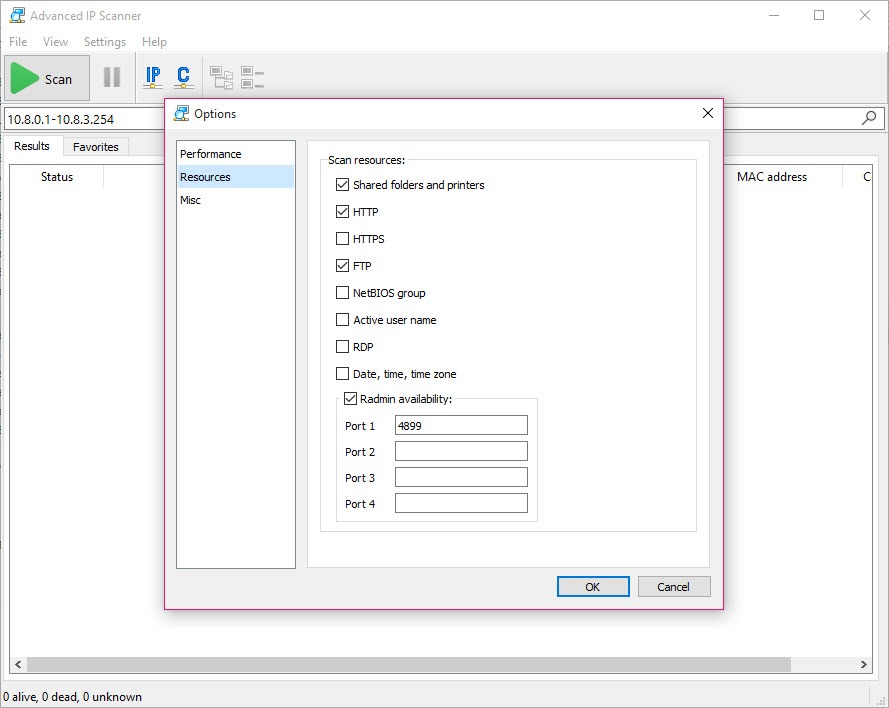Screen dimensions: 889x708
Task: Click the Expand all tree icon
Action: [x=221, y=78]
